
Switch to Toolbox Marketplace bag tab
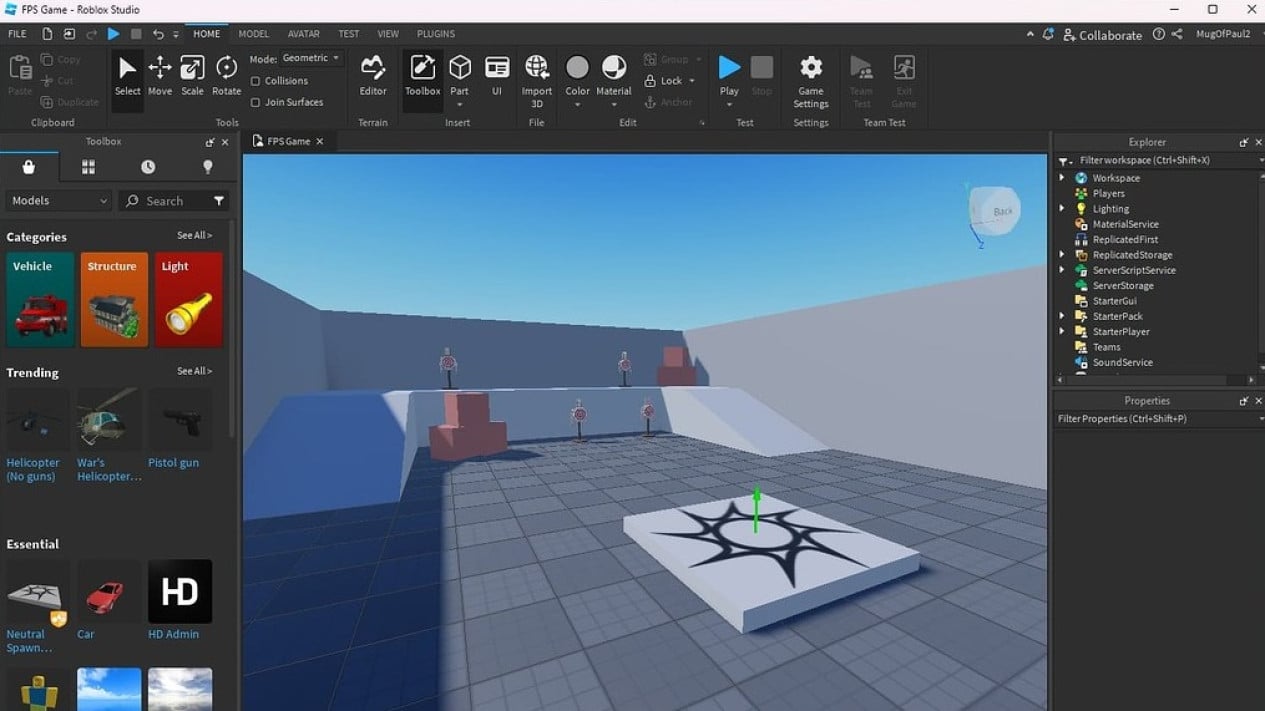tap(29, 167)
